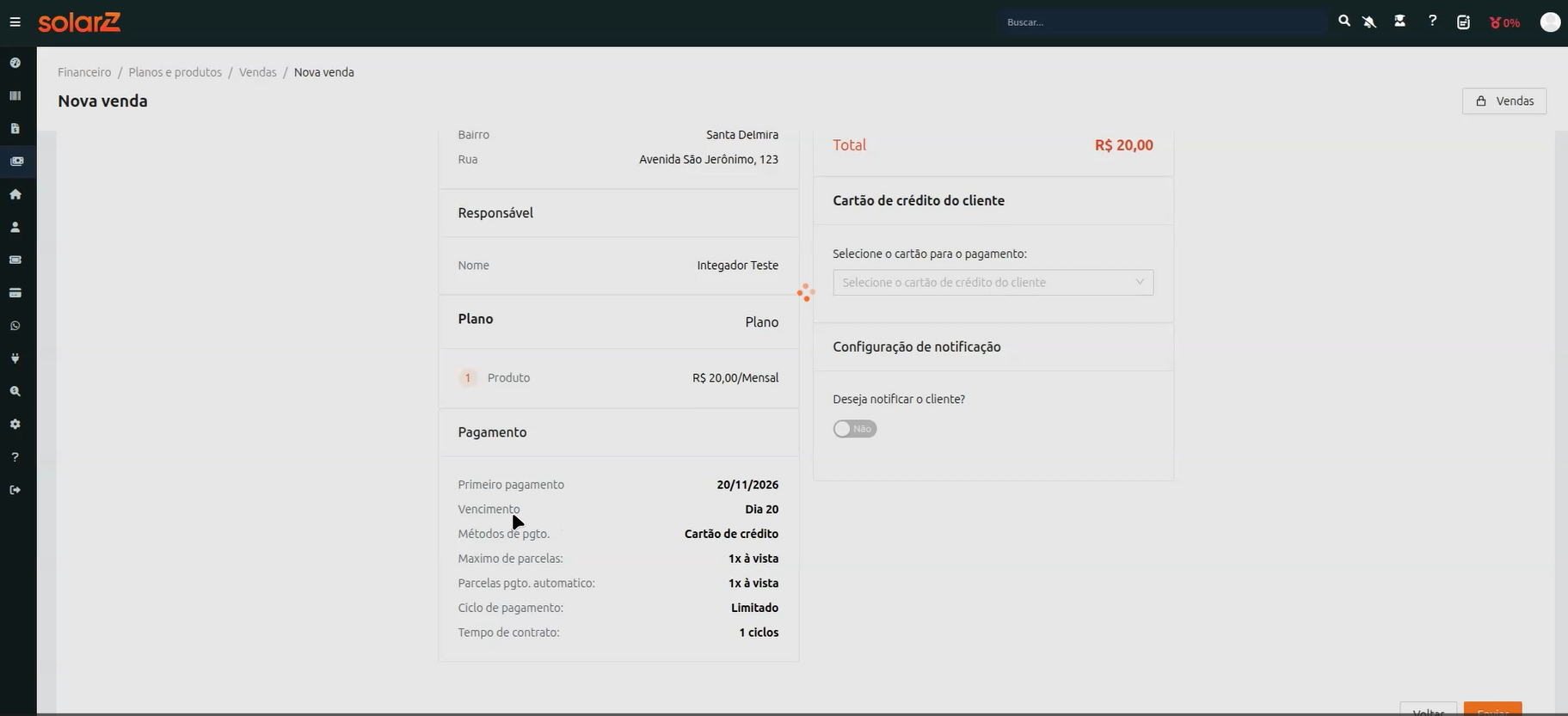Click the logout icon in sidebar
The image size is (1568, 716).
[x=15, y=490]
